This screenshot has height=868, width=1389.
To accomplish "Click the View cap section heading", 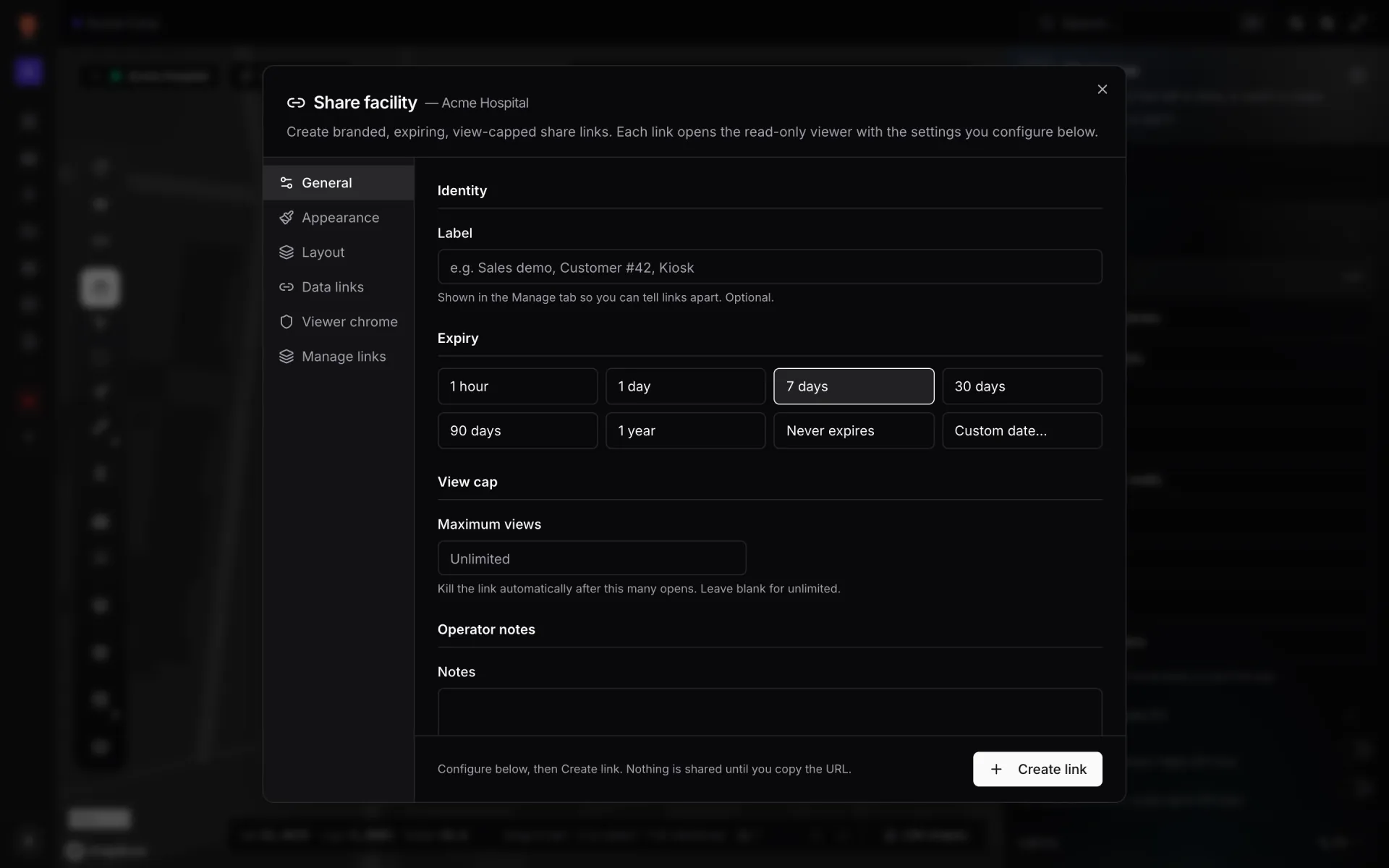I will coord(467,482).
